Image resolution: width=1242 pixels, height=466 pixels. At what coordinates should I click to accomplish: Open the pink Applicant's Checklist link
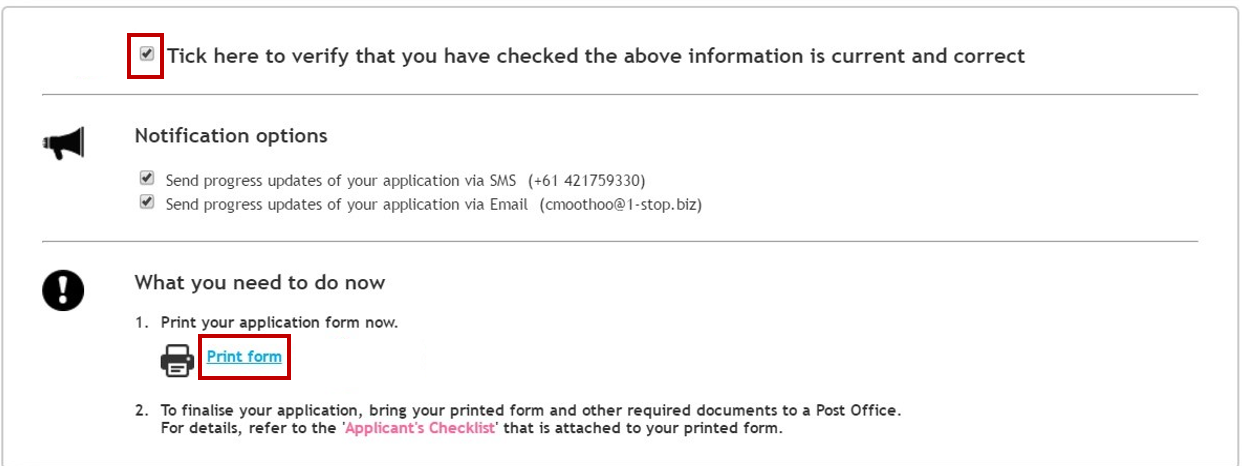(422, 429)
